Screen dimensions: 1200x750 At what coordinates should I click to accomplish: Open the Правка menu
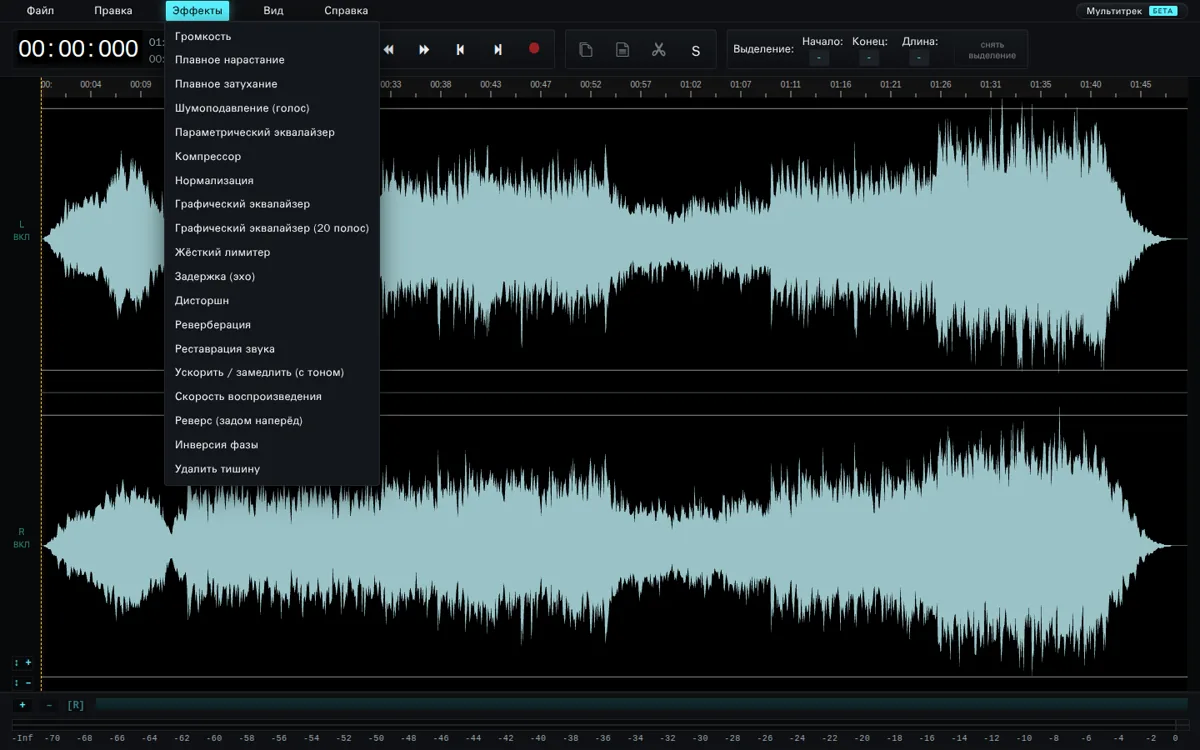(113, 11)
